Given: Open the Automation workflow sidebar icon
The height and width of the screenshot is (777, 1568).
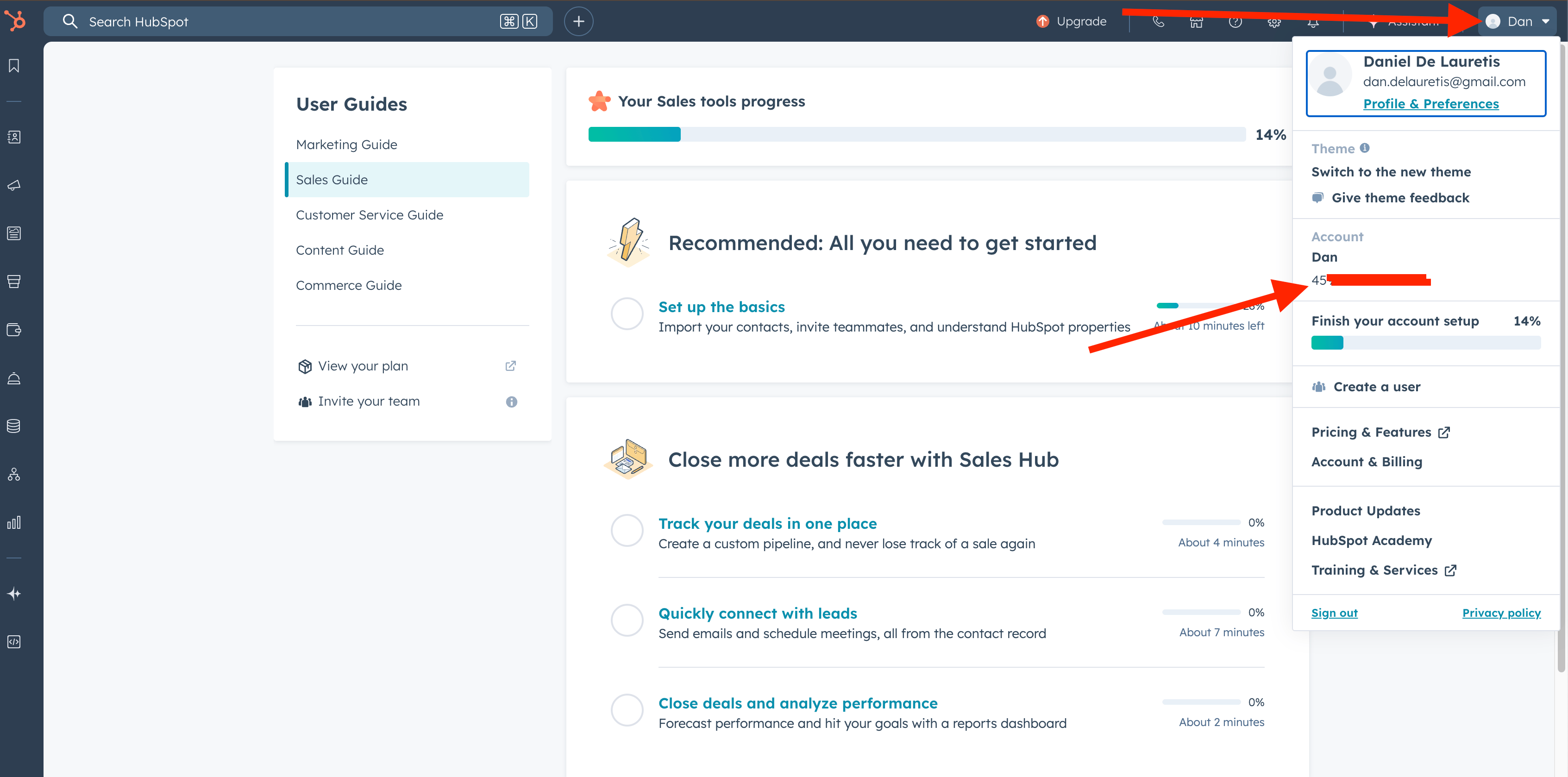Looking at the screenshot, I should click(14, 474).
